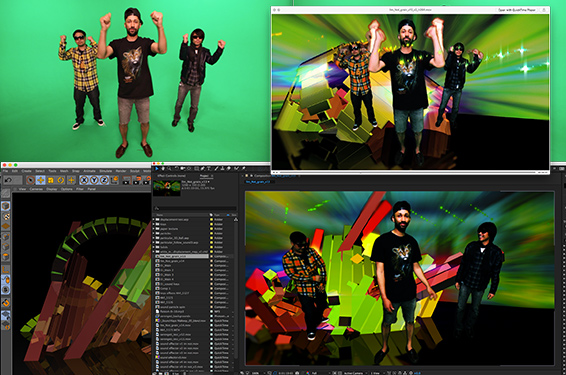Select the Brush tool in After Effects

[x=216, y=168]
